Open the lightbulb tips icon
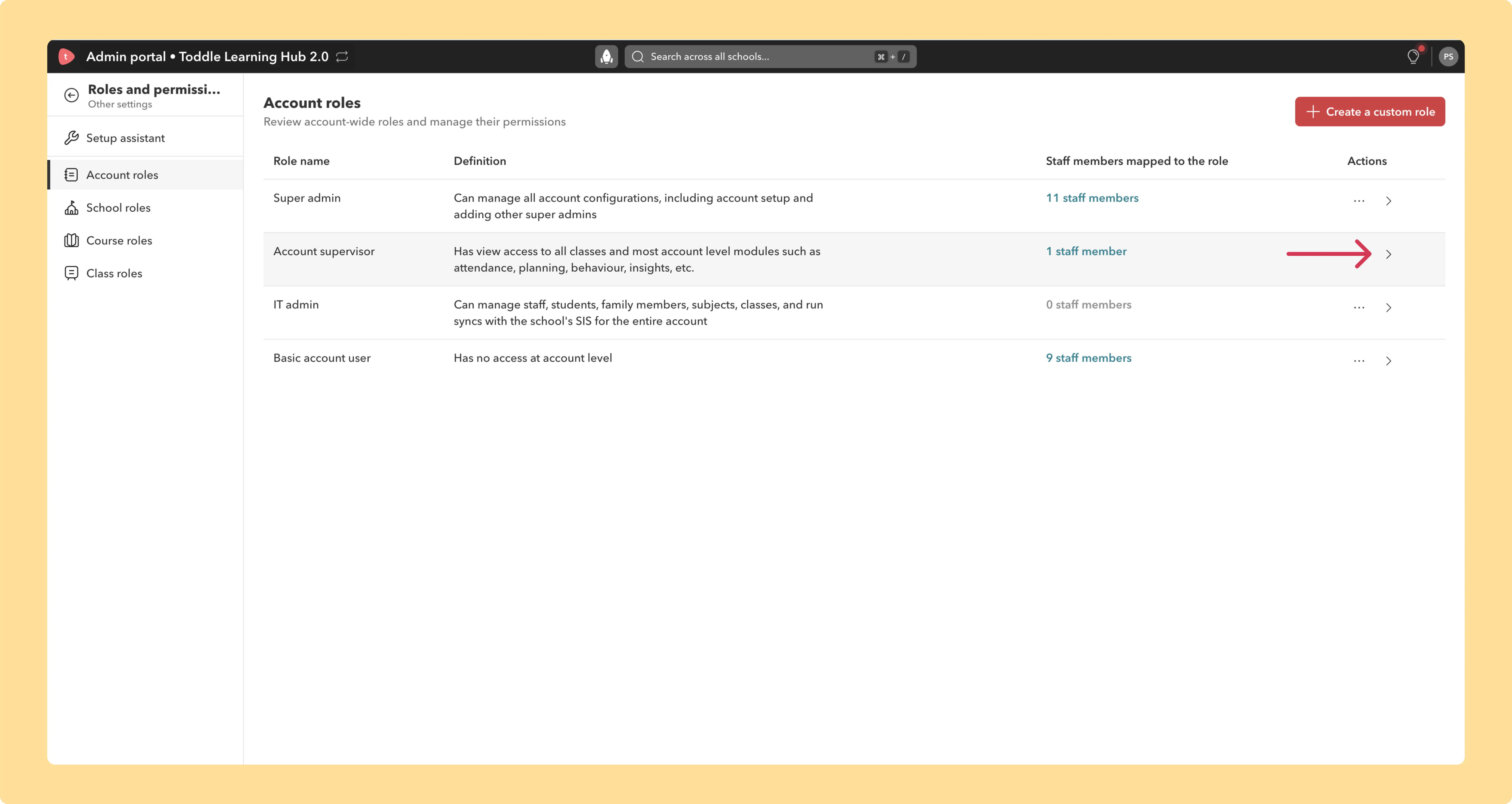Viewport: 1512px width, 804px height. tap(1413, 56)
